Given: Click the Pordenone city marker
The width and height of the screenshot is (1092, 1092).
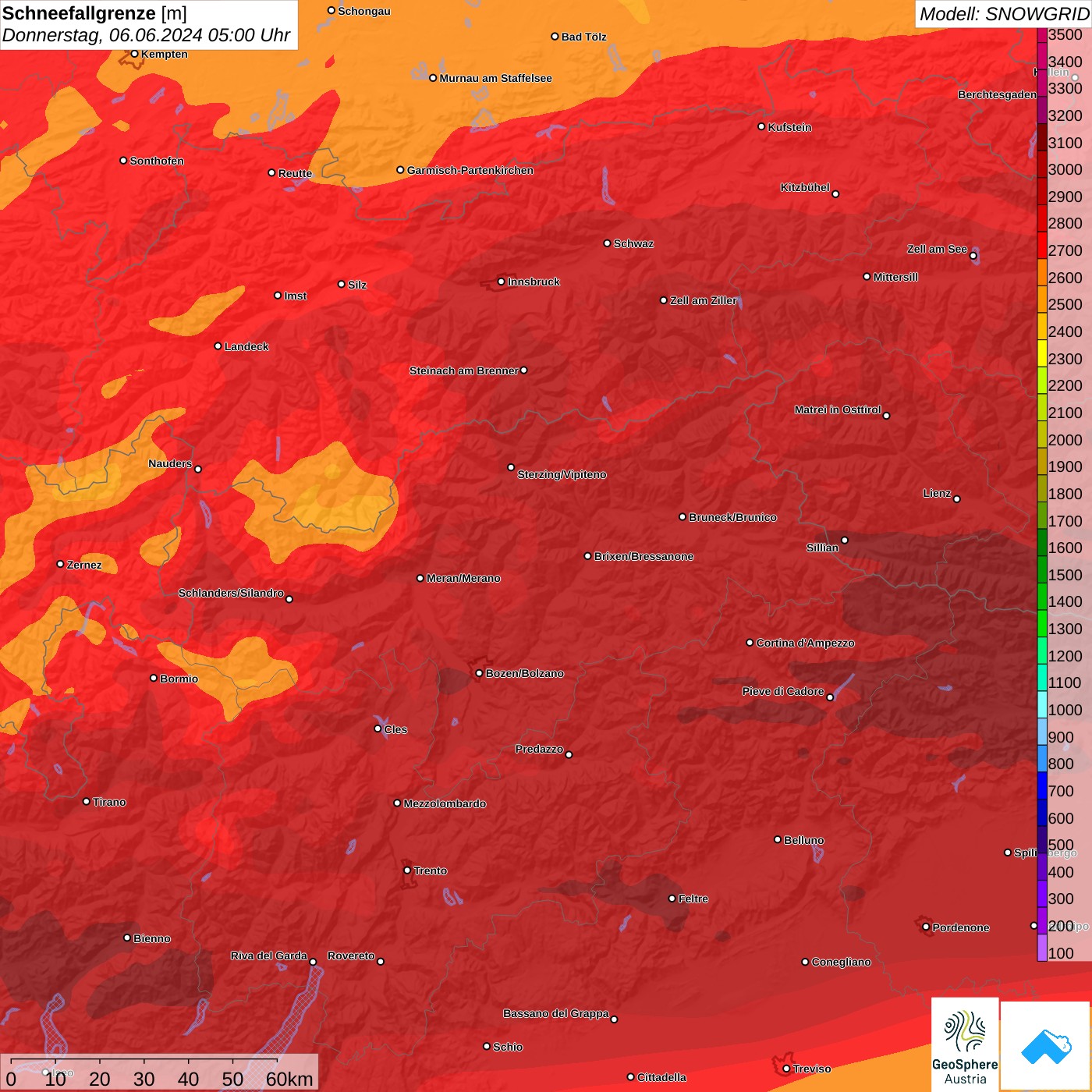Looking at the screenshot, I should click(x=926, y=927).
